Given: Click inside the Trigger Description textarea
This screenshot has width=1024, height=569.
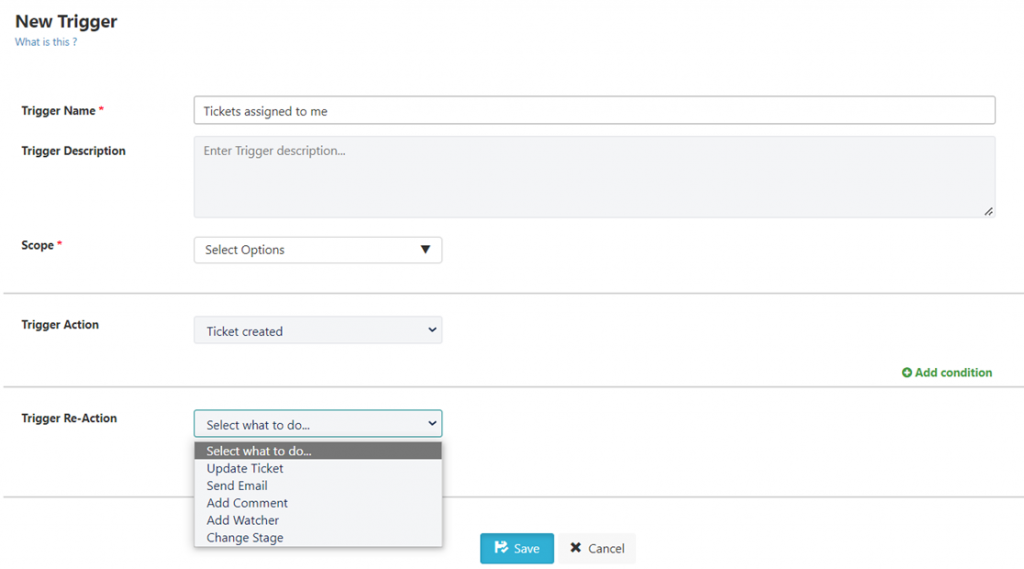Looking at the screenshot, I should (x=594, y=177).
